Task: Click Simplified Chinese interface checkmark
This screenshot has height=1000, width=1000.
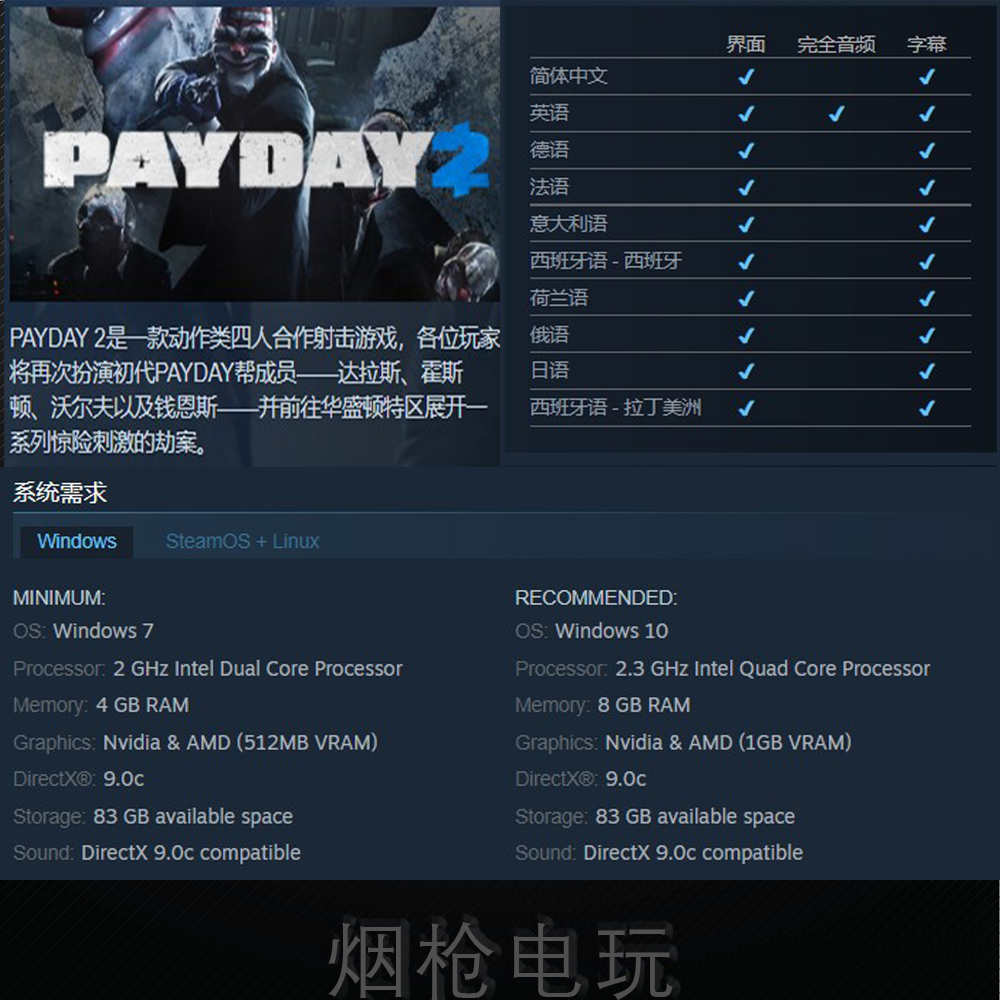Action: 746,77
